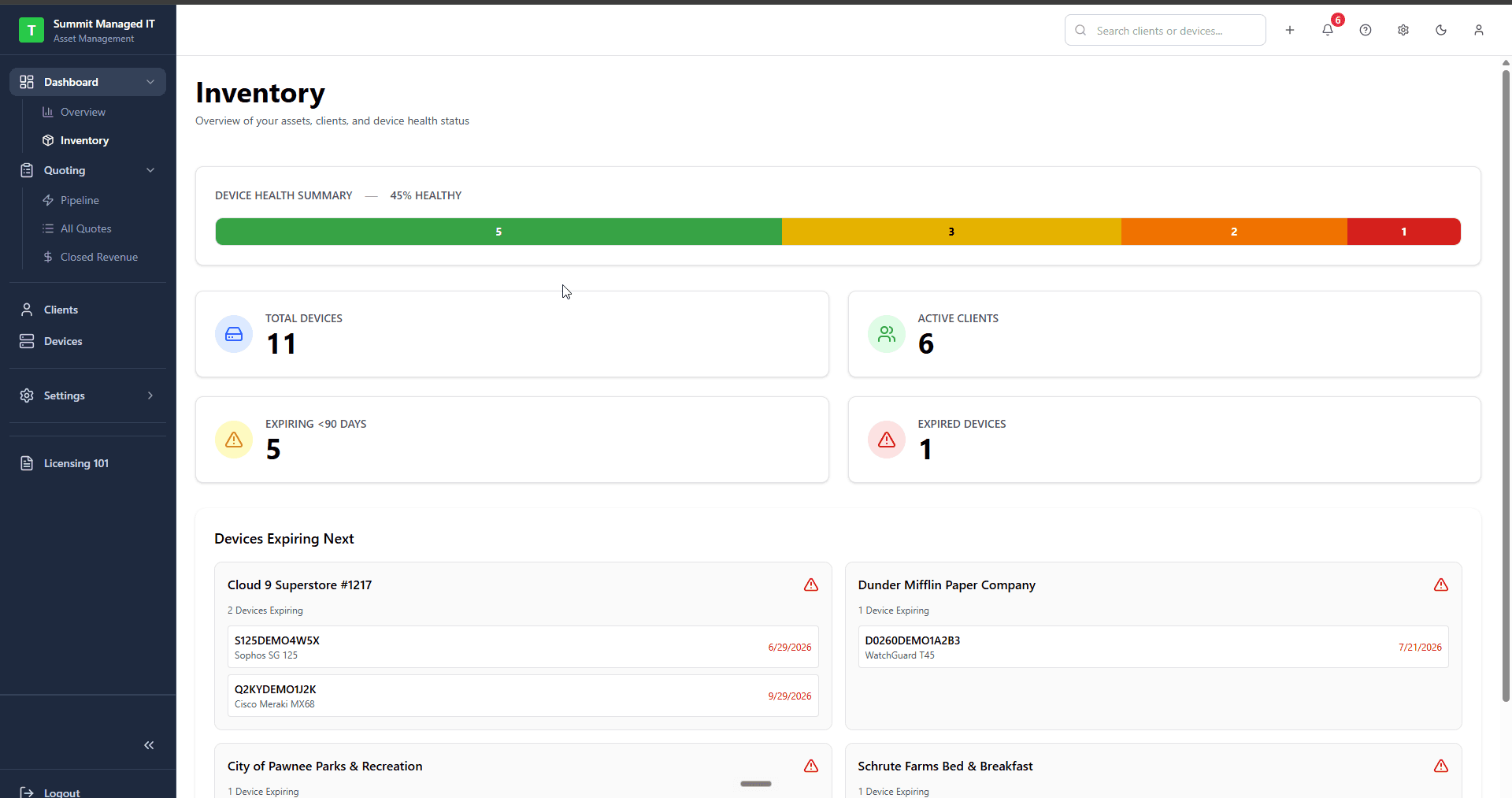Screen dimensions: 1512x798
Task: Click the Active Clients card
Action: pyautogui.click(x=1164, y=334)
